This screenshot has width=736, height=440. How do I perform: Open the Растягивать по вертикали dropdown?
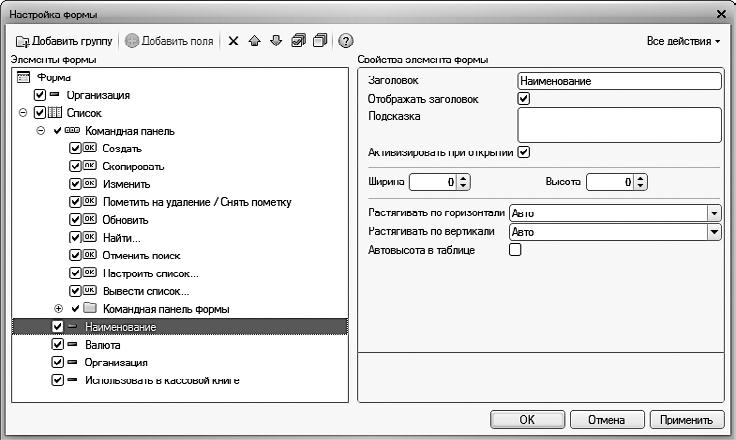tap(714, 231)
